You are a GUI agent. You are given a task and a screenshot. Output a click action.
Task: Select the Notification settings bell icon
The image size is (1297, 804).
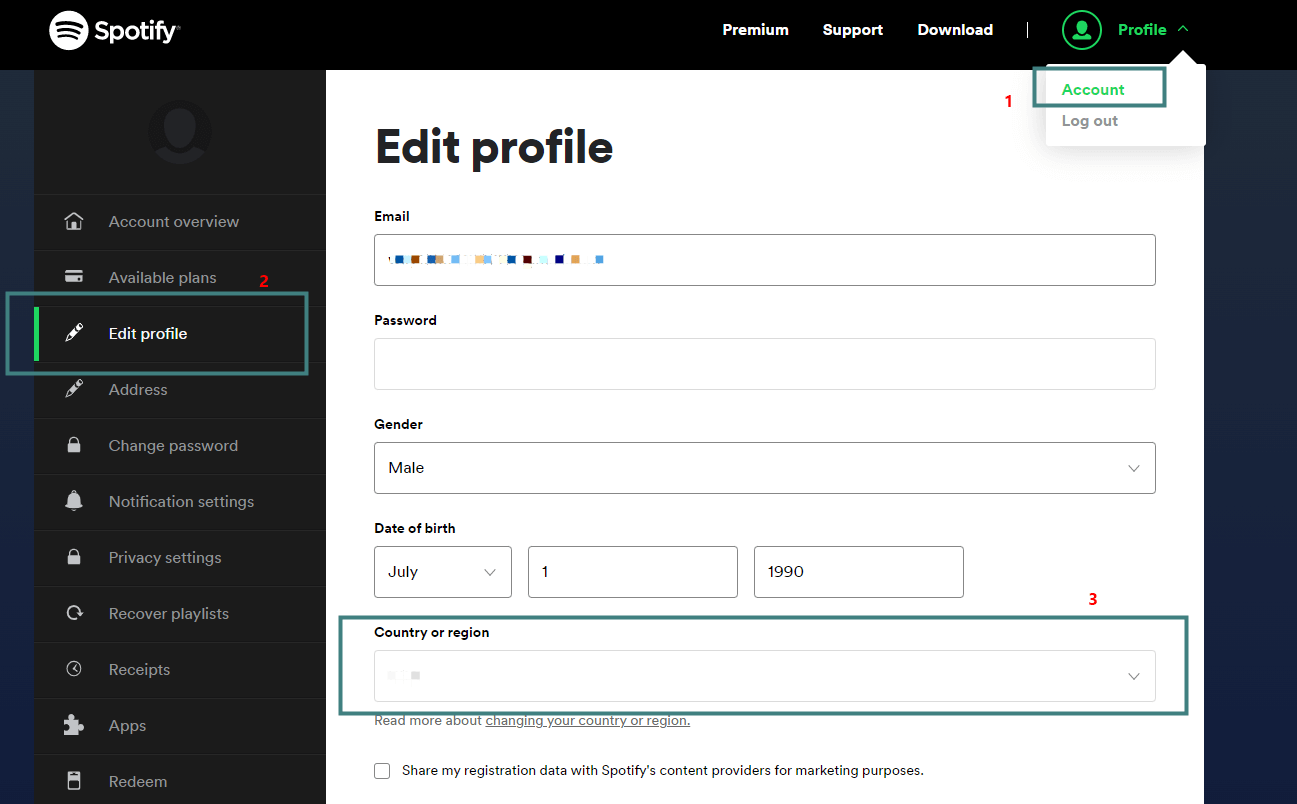pyautogui.click(x=74, y=501)
